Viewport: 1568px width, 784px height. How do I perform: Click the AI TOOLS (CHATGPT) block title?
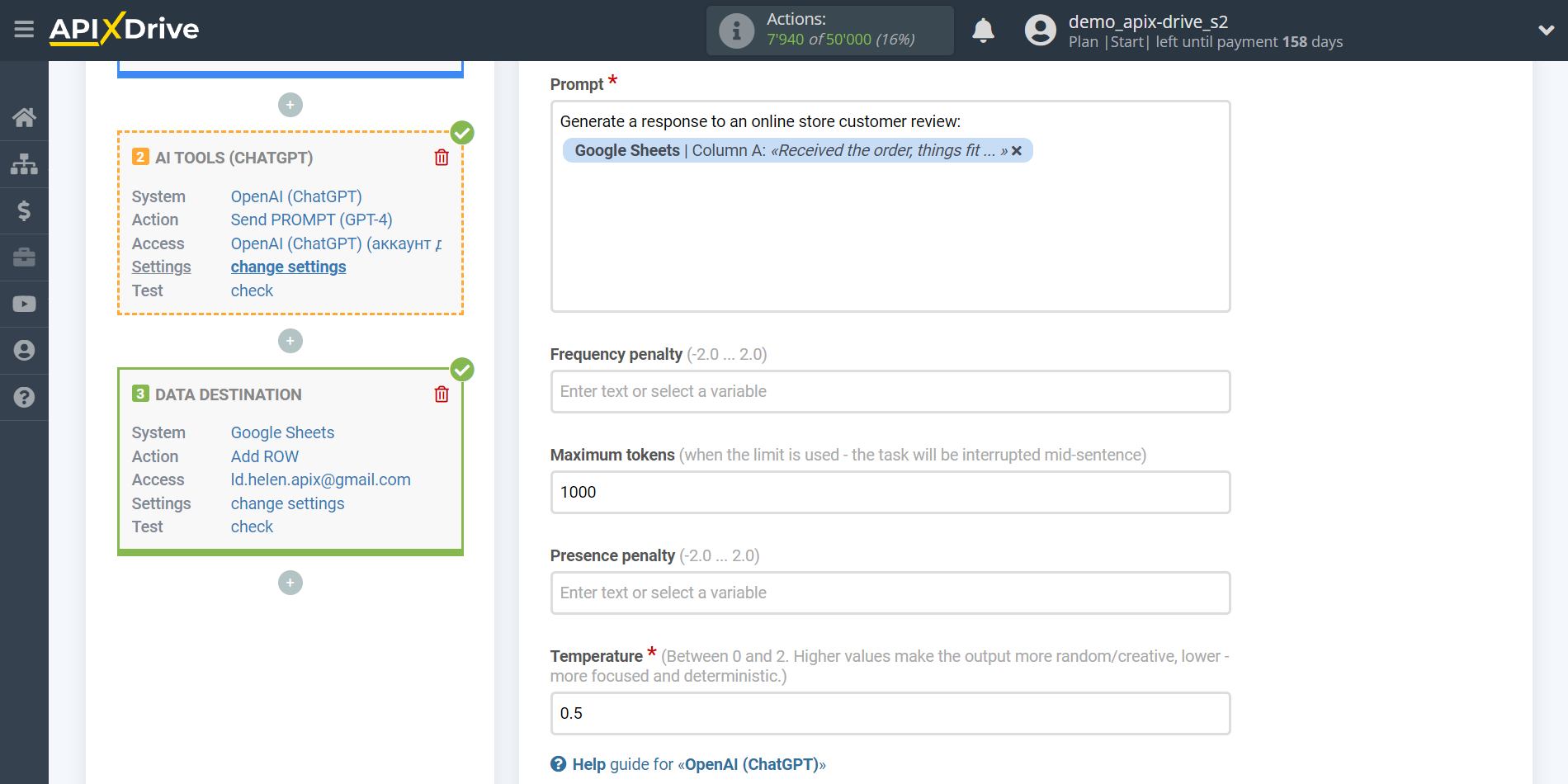pyautogui.click(x=234, y=158)
